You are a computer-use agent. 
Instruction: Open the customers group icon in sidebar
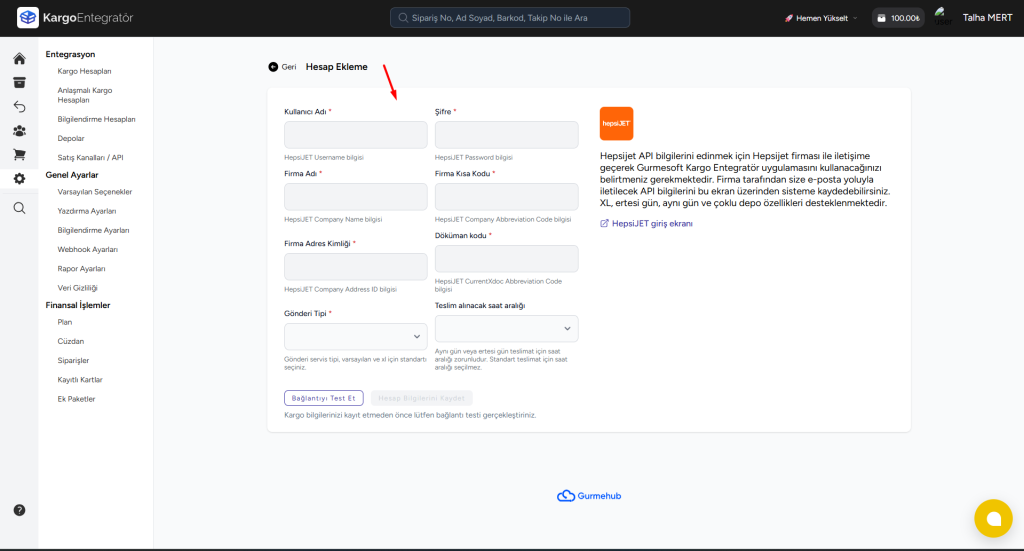coord(19,131)
